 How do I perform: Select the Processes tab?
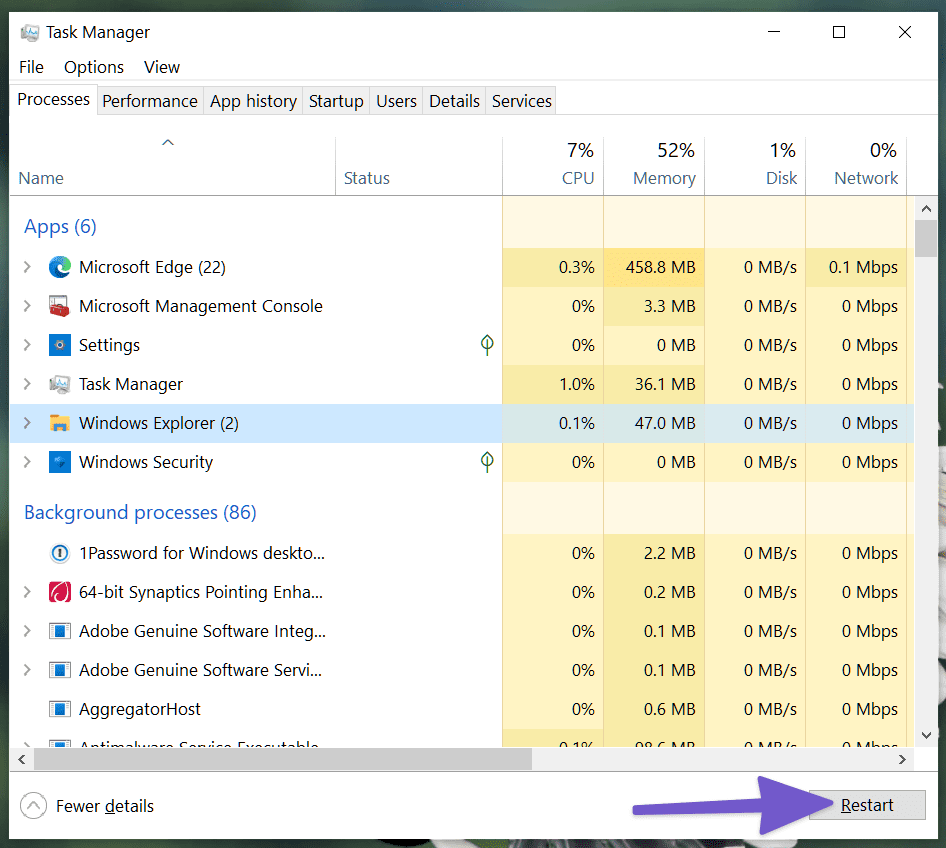point(53,100)
